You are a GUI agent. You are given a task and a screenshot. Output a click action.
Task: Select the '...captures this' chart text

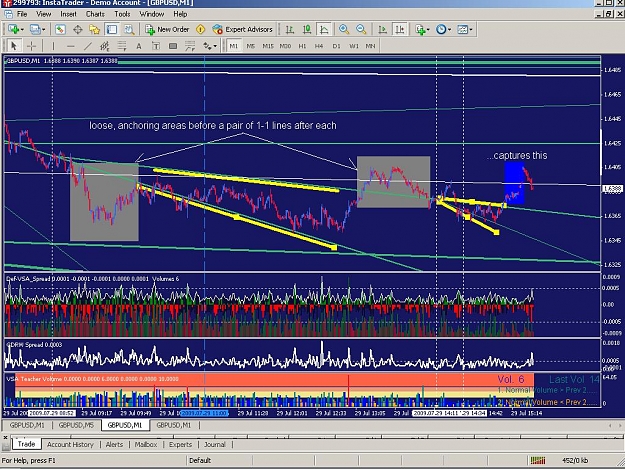coord(517,155)
